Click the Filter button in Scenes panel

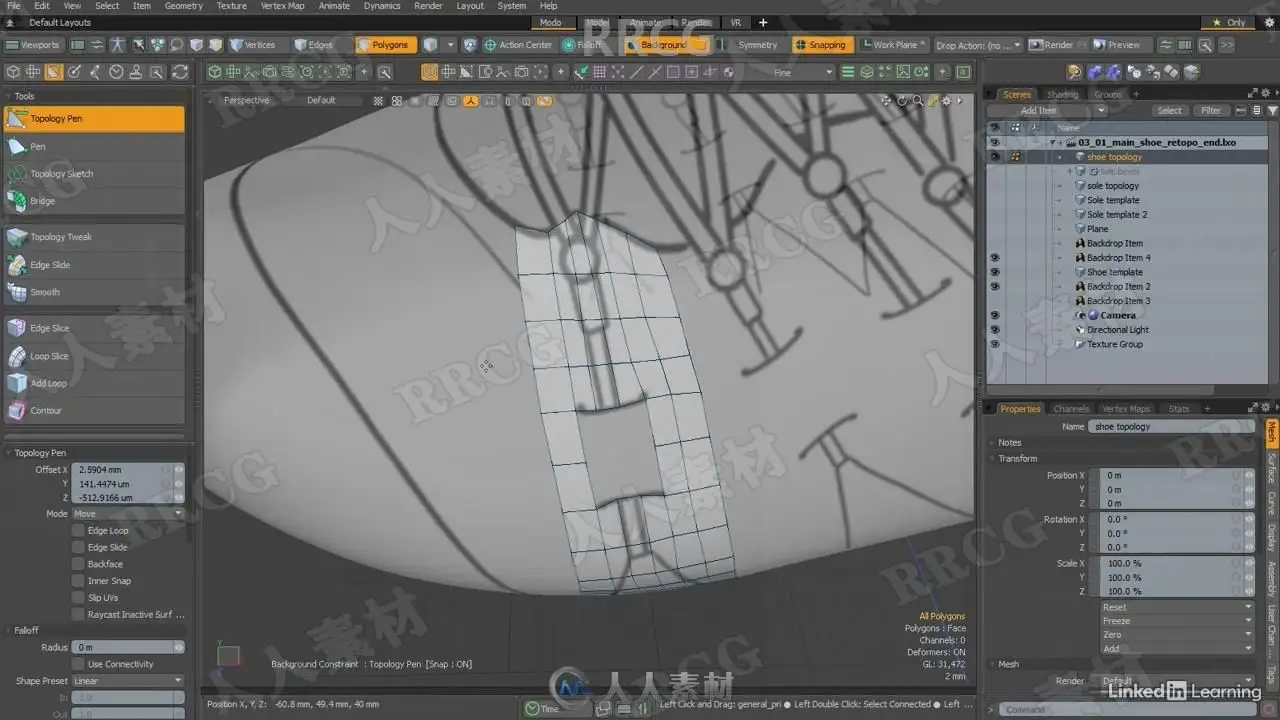[1210, 110]
